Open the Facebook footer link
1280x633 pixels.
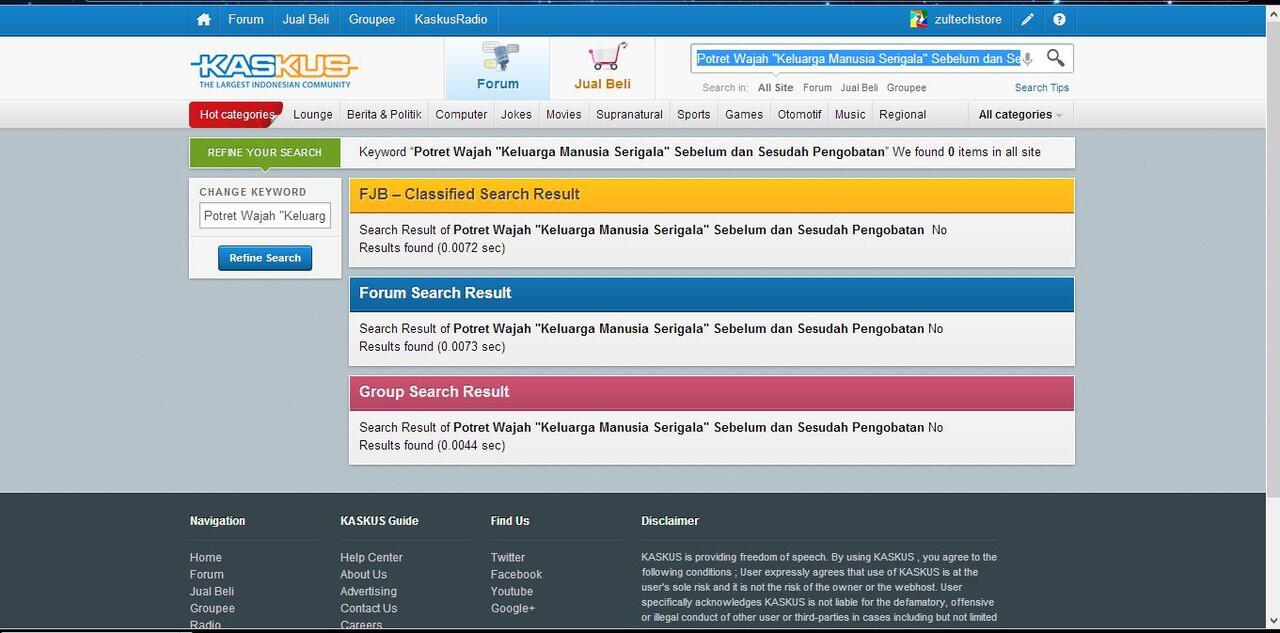pos(516,575)
